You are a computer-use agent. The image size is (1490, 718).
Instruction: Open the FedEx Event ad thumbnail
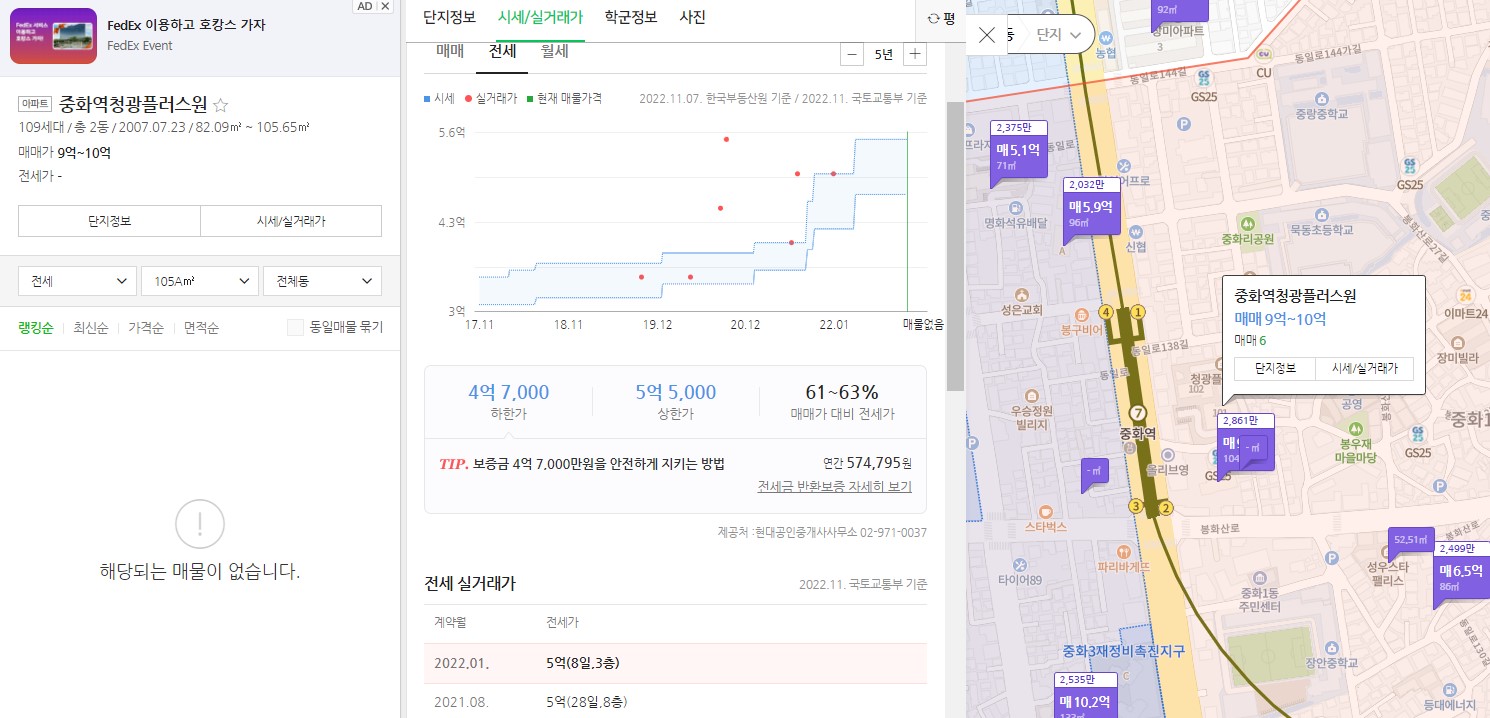[53, 36]
